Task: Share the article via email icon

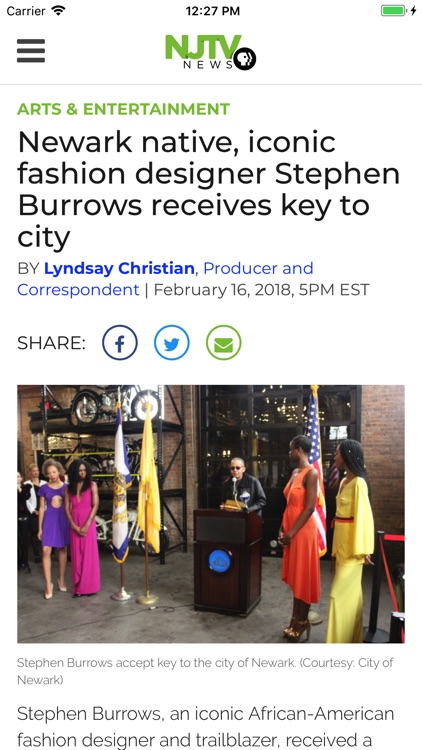Action: click(x=223, y=342)
